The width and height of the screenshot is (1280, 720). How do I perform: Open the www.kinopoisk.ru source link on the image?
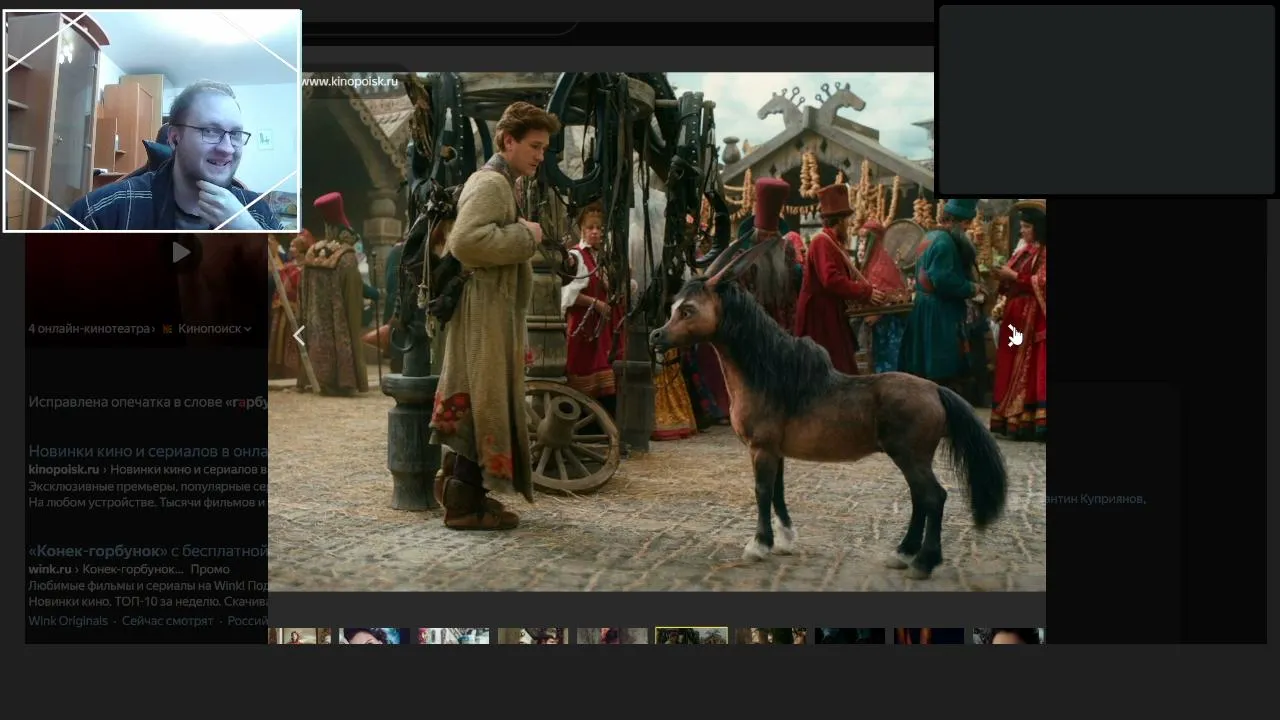349,81
